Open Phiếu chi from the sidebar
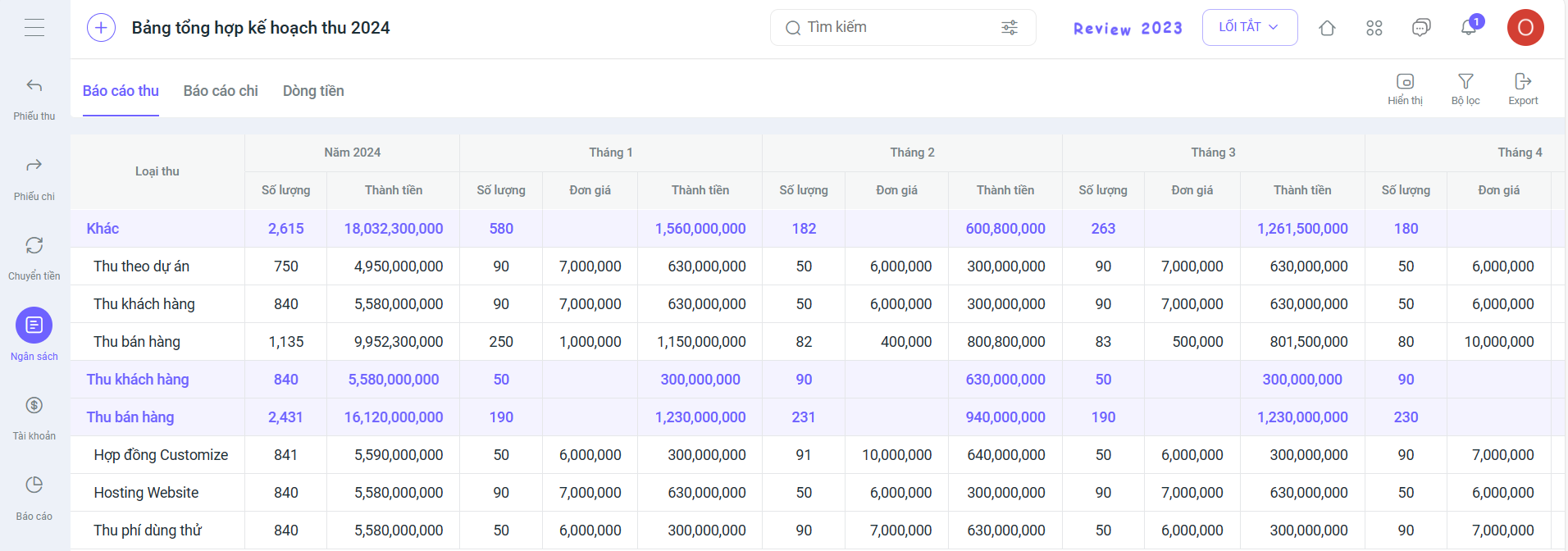The height and width of the screenshot is (551, 1568). tap(34, 166)
